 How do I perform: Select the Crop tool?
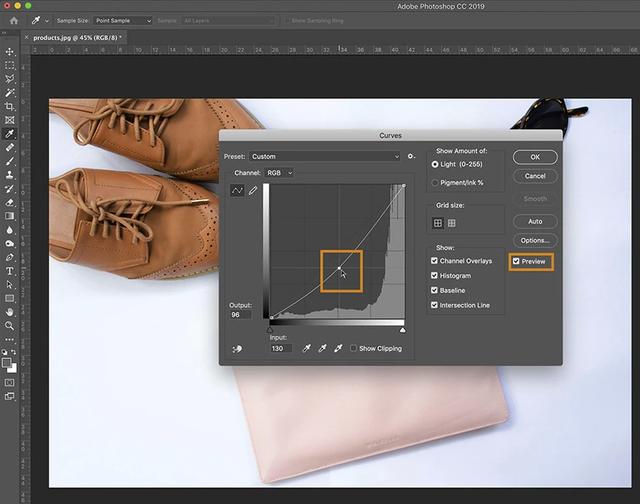coord(9,107)
